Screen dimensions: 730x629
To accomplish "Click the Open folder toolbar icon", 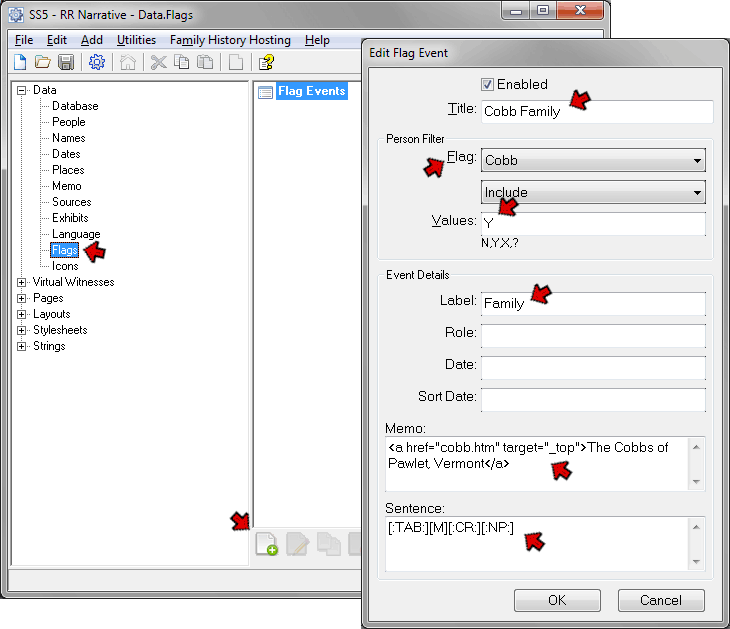I will 43,62.
